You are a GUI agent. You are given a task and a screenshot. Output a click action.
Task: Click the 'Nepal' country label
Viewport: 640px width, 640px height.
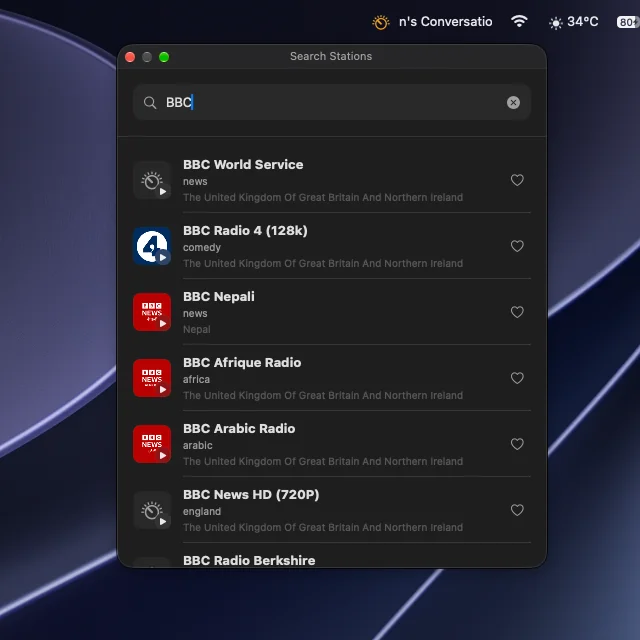coord(197,329)
